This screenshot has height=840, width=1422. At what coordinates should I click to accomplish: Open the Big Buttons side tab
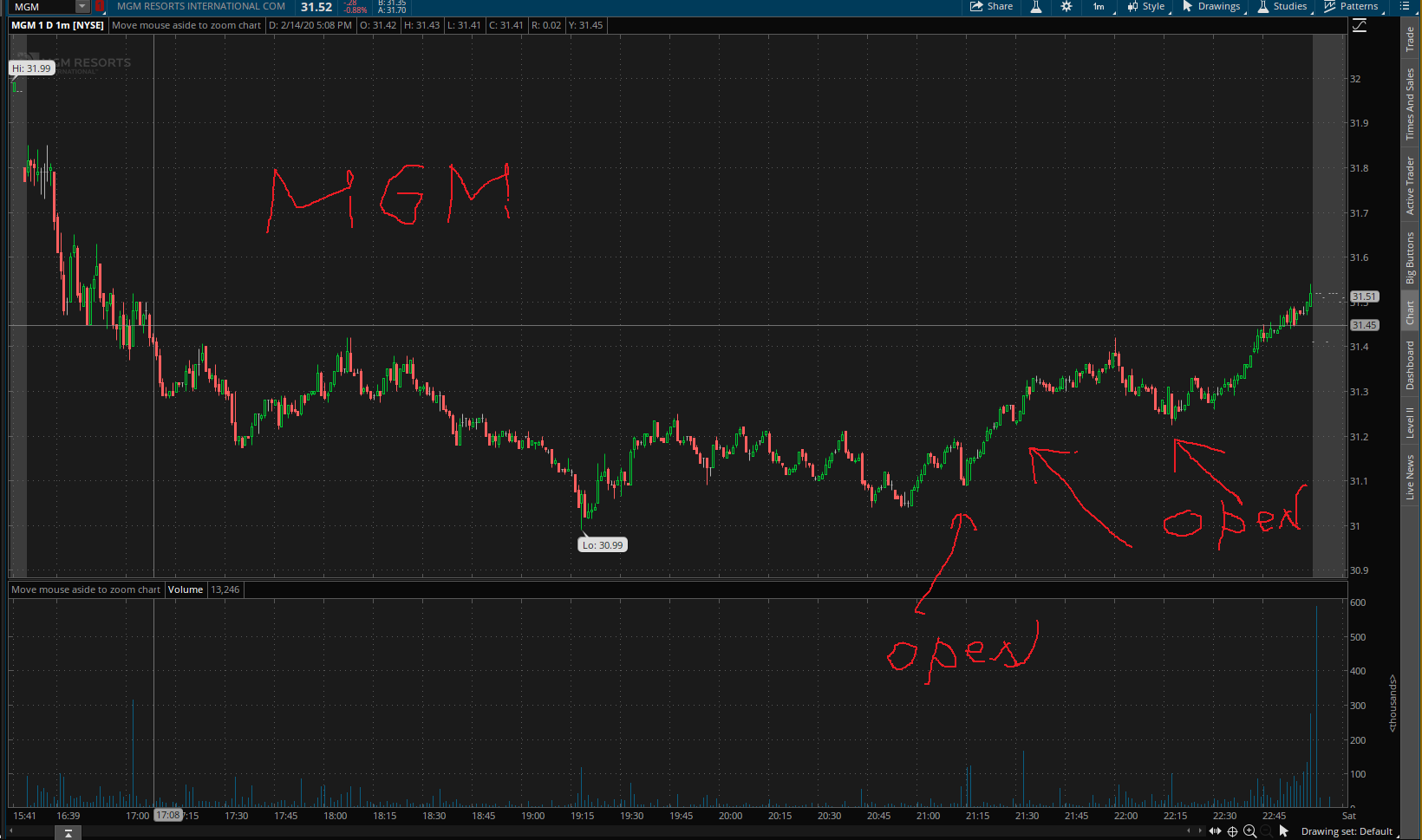1410,257
